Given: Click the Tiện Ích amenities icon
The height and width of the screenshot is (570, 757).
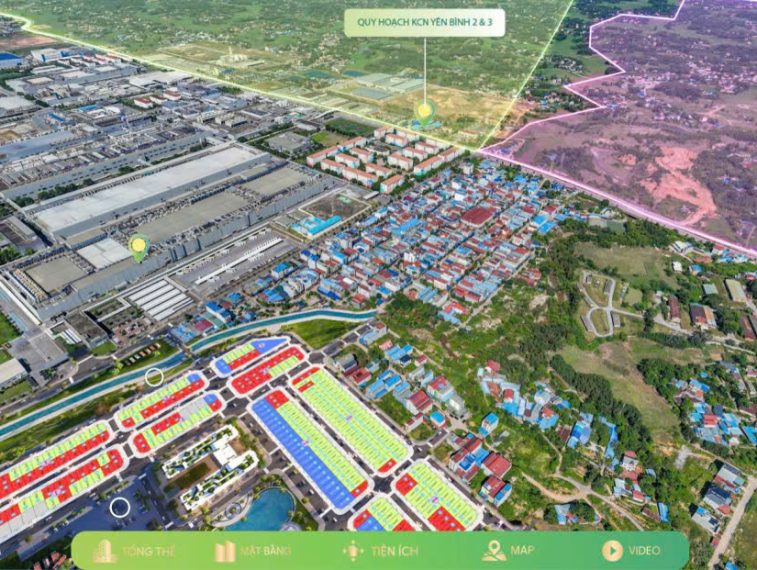Looking at the screenshot, I should pyautogui.click(x=352, y=551).
